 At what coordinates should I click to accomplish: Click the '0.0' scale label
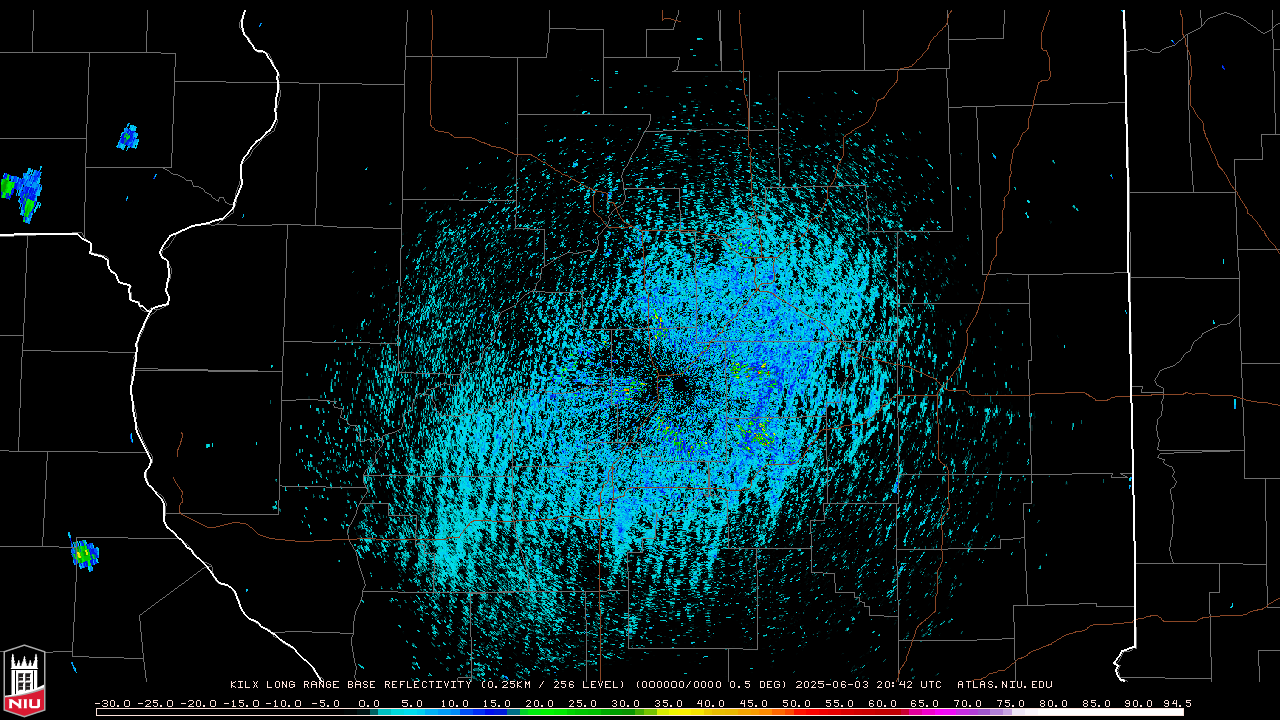point(369,704)
